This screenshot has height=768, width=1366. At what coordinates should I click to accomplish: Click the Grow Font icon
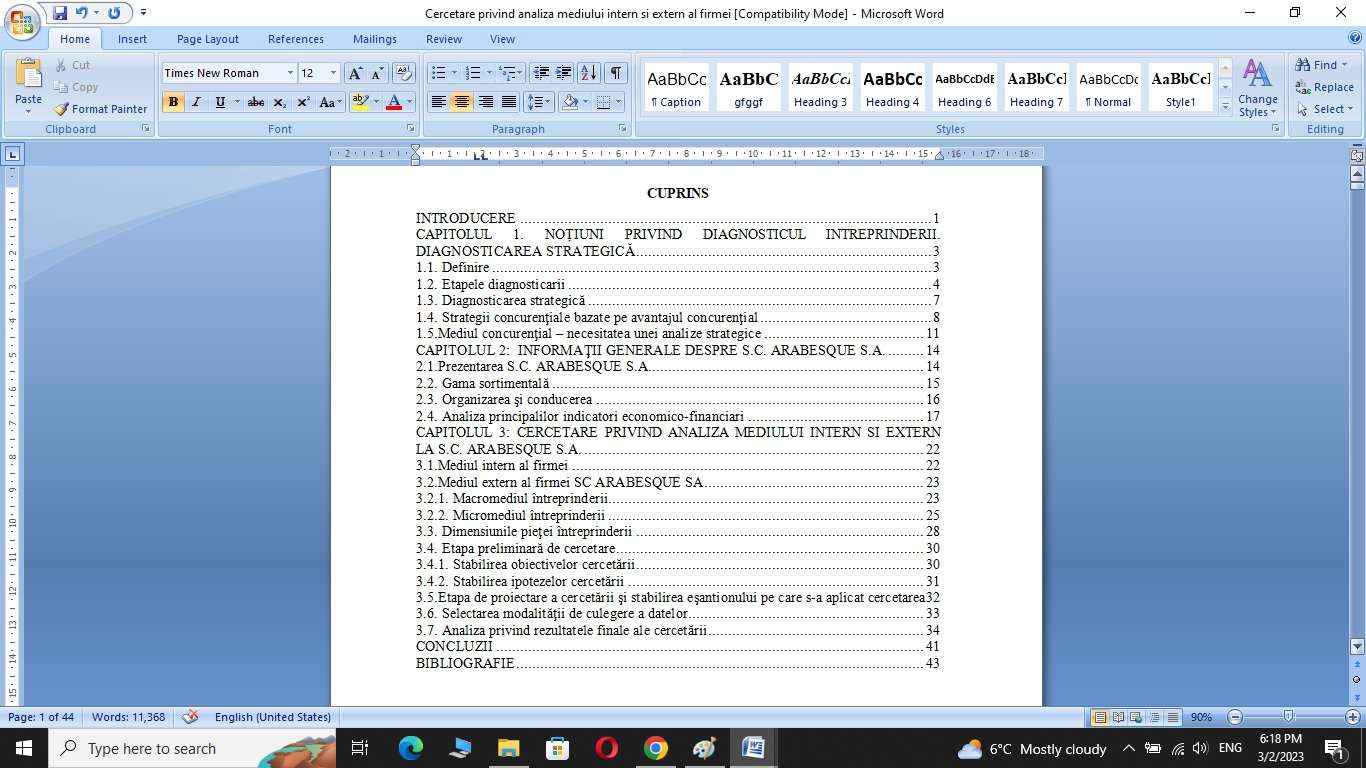pos(355,73)
